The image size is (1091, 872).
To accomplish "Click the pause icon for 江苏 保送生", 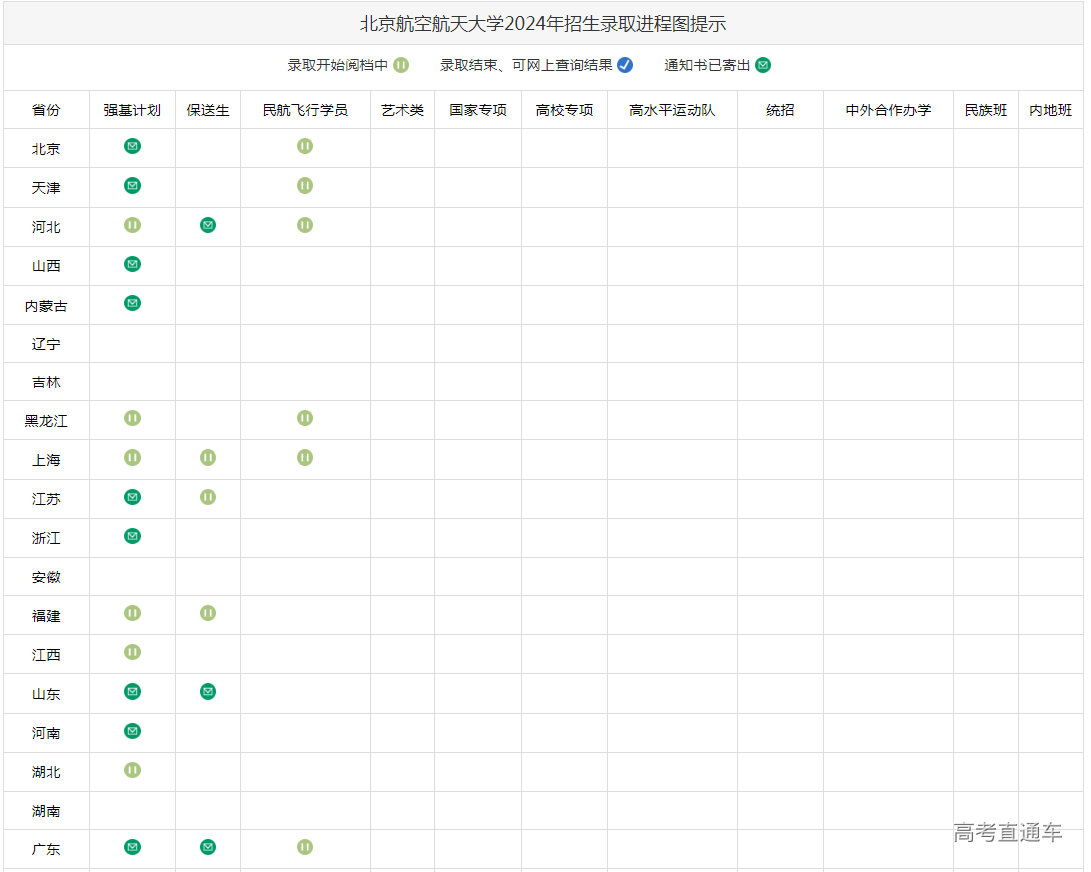I will (x=208, y=497).
